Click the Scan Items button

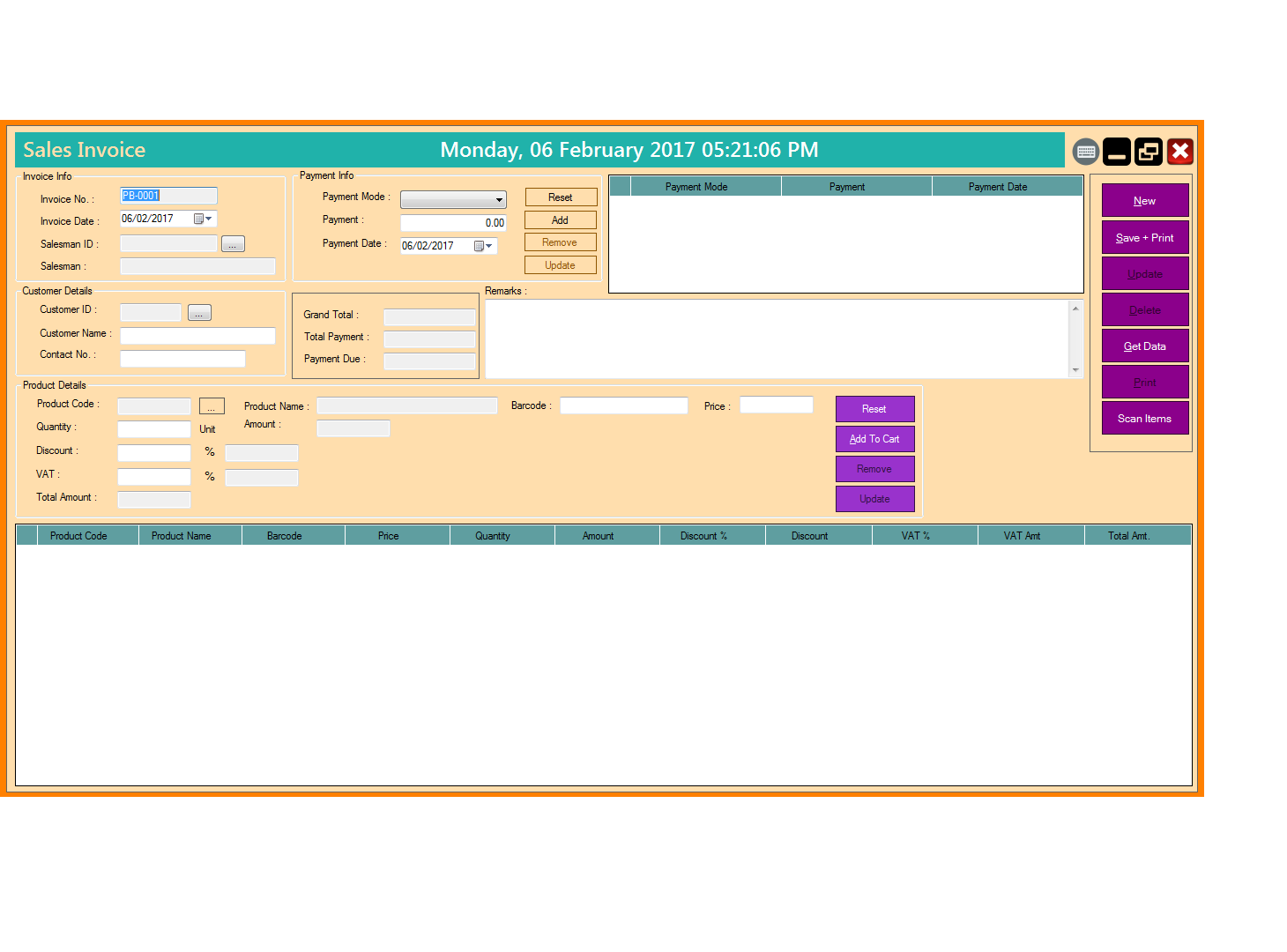1144,418
